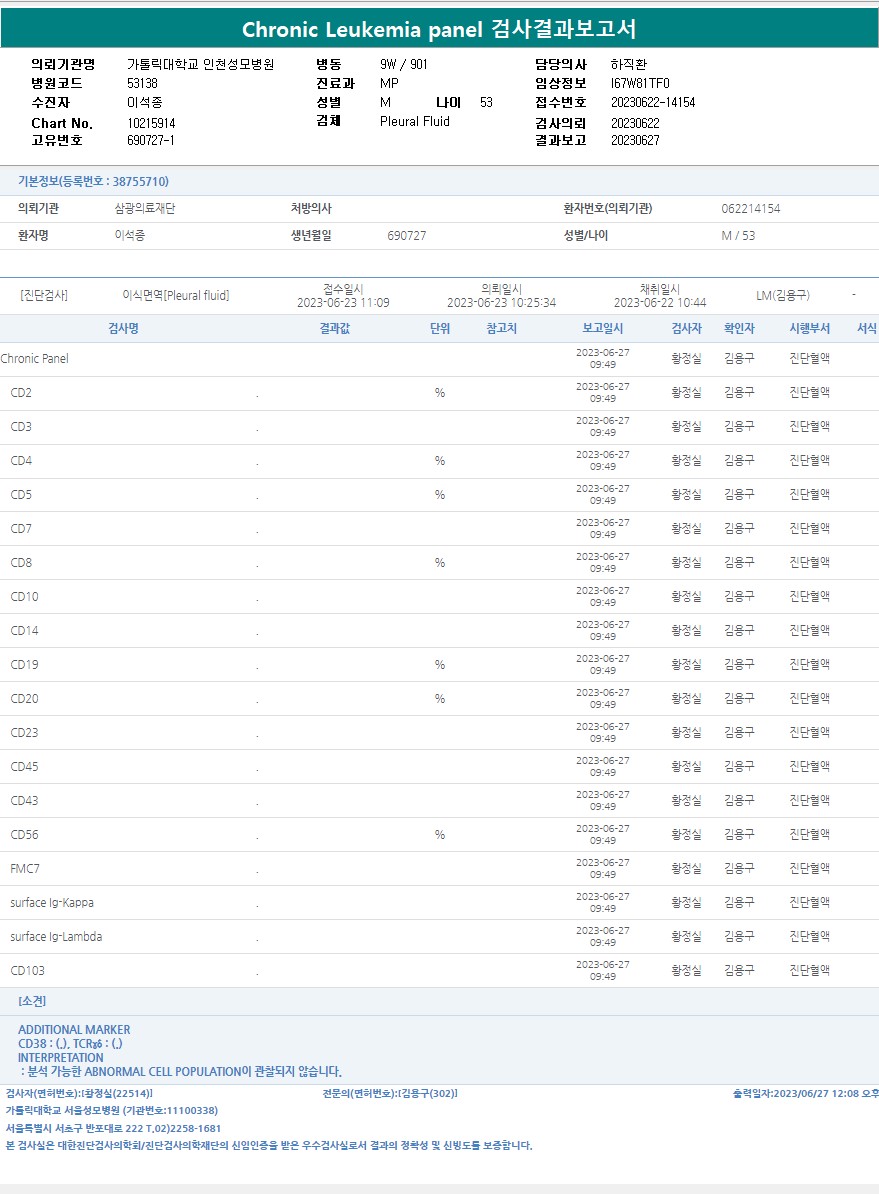Click the [진단검사] label
This screenshot has height=1194, width=879.
point(44,295)
